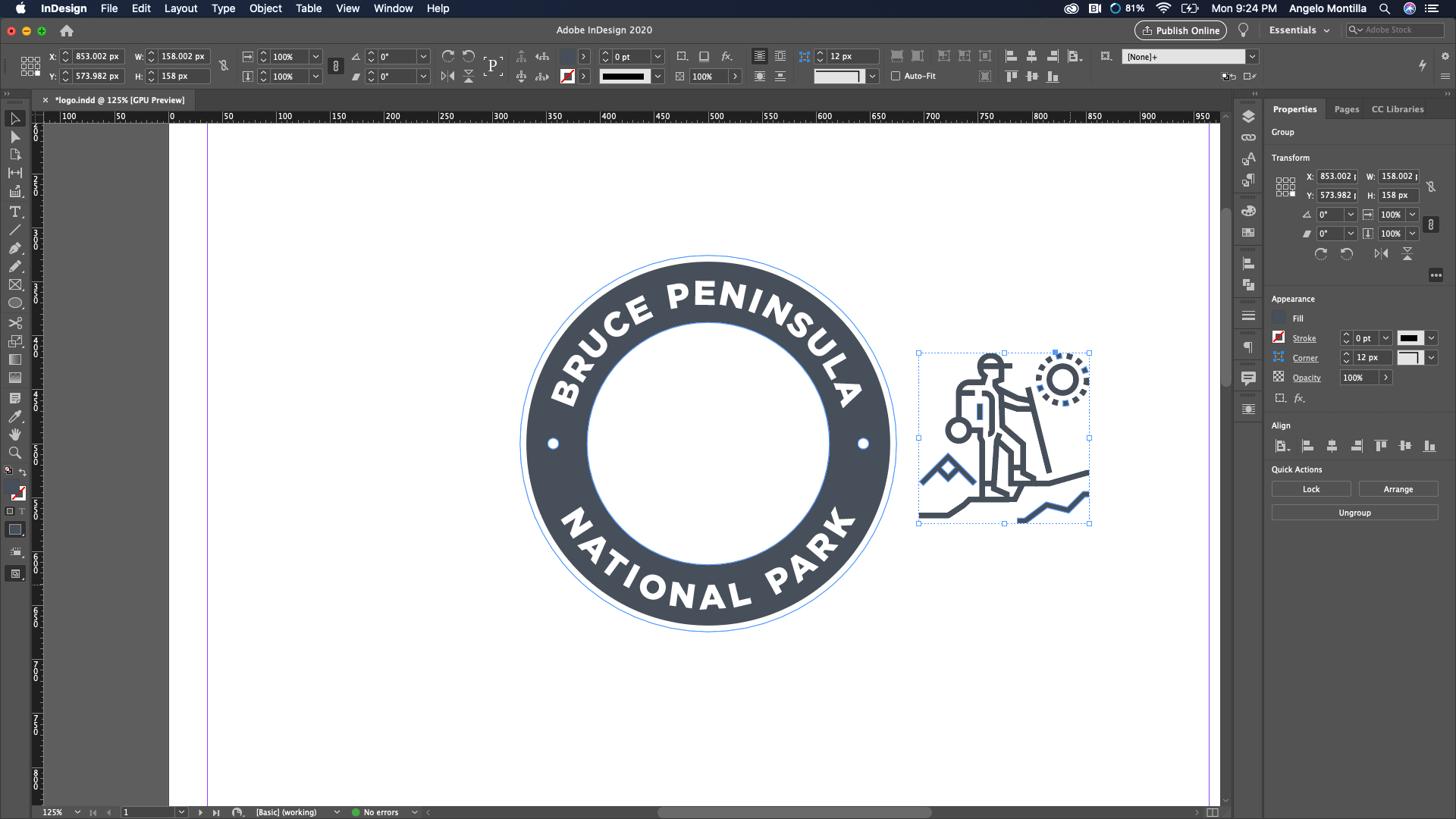
Task: Click the Adobe Stock search field
Action: click(1395, 30)
